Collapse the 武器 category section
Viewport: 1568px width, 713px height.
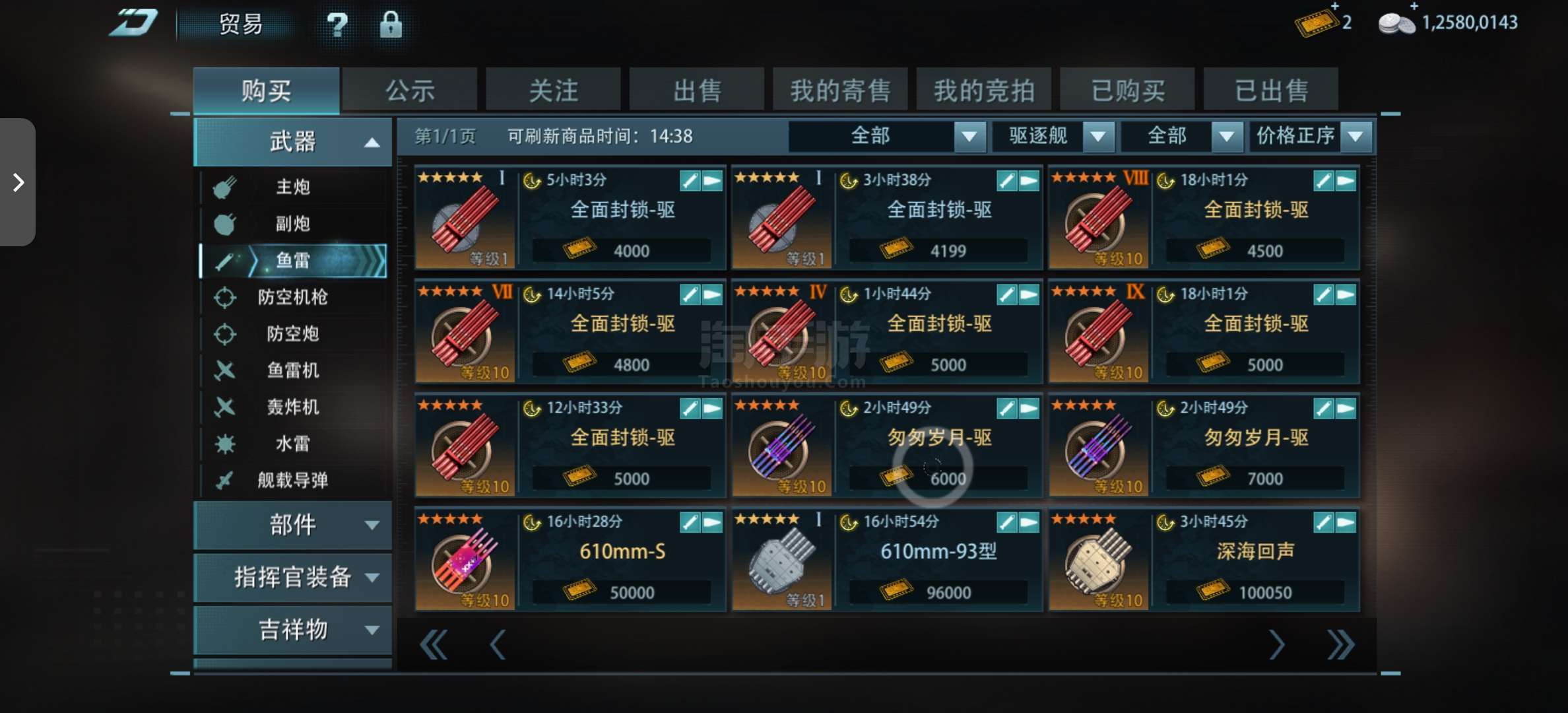click(x=293, y=142)
